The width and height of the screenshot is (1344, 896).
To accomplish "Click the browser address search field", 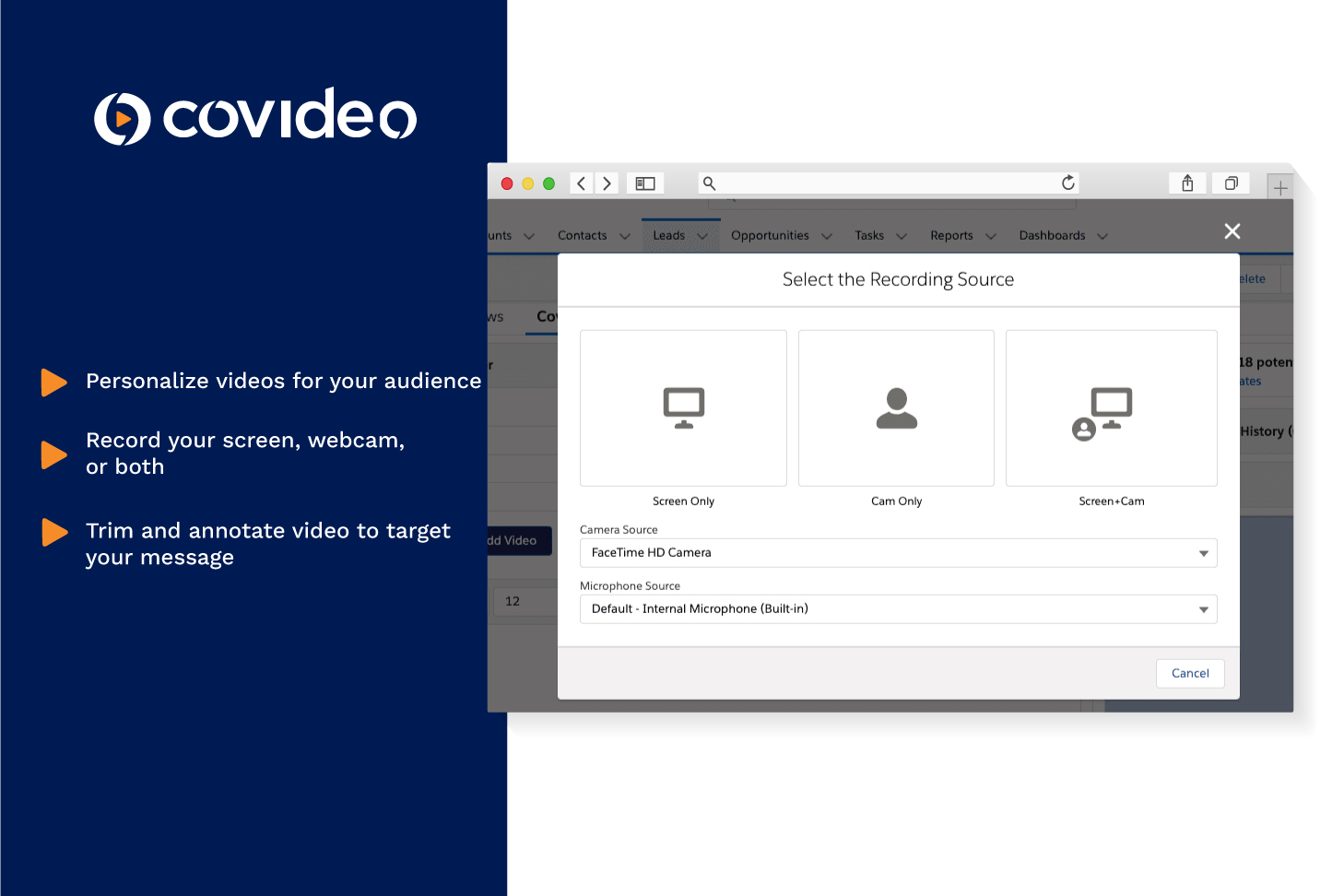I will coord(885,183).
